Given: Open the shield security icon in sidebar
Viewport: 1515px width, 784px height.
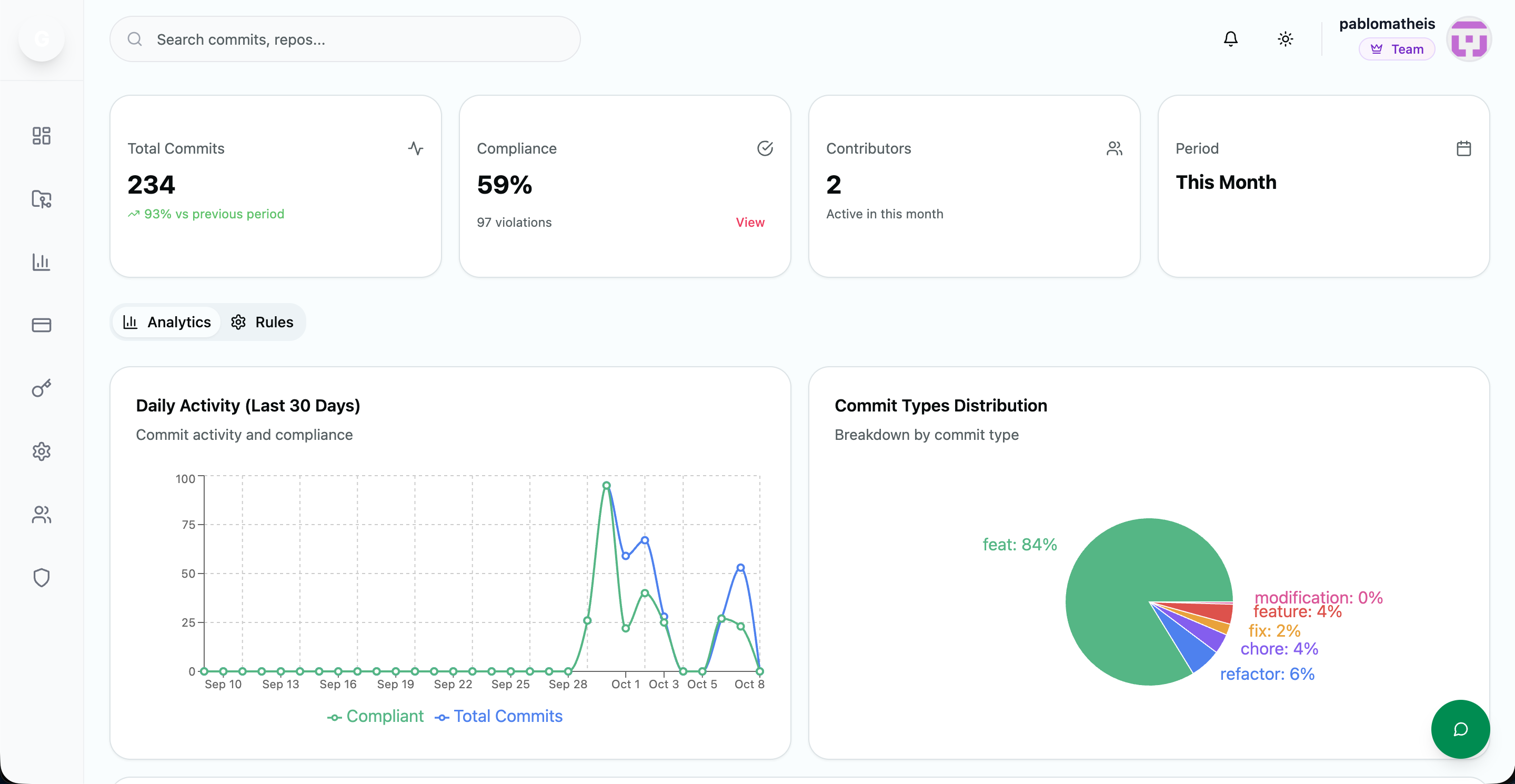Looking at the screenshot, I should pos(41,578).
